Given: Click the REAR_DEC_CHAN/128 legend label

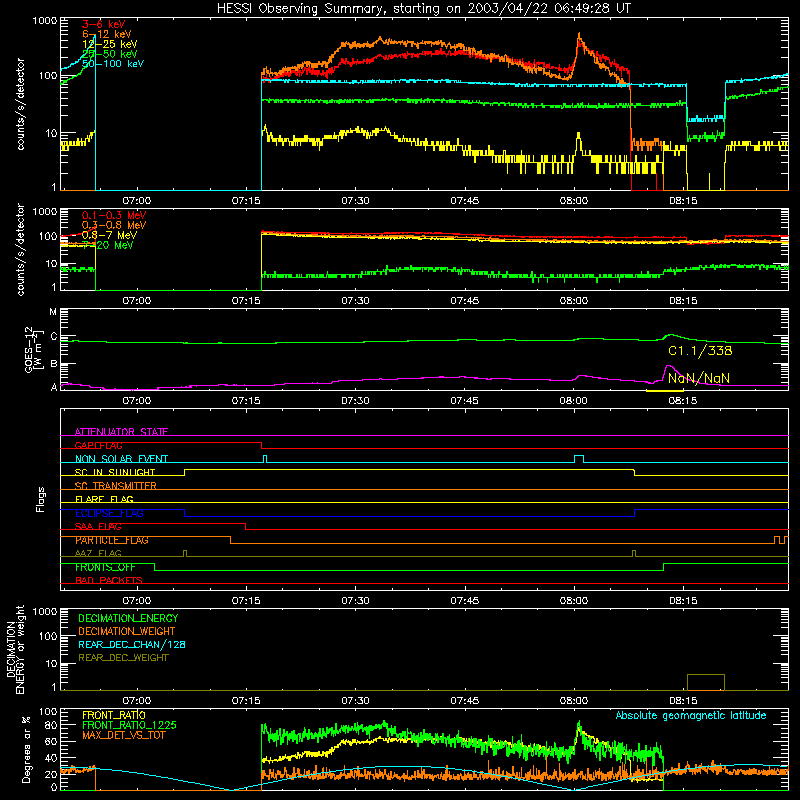Looking at the screenshot, I should tap(132, 644).
